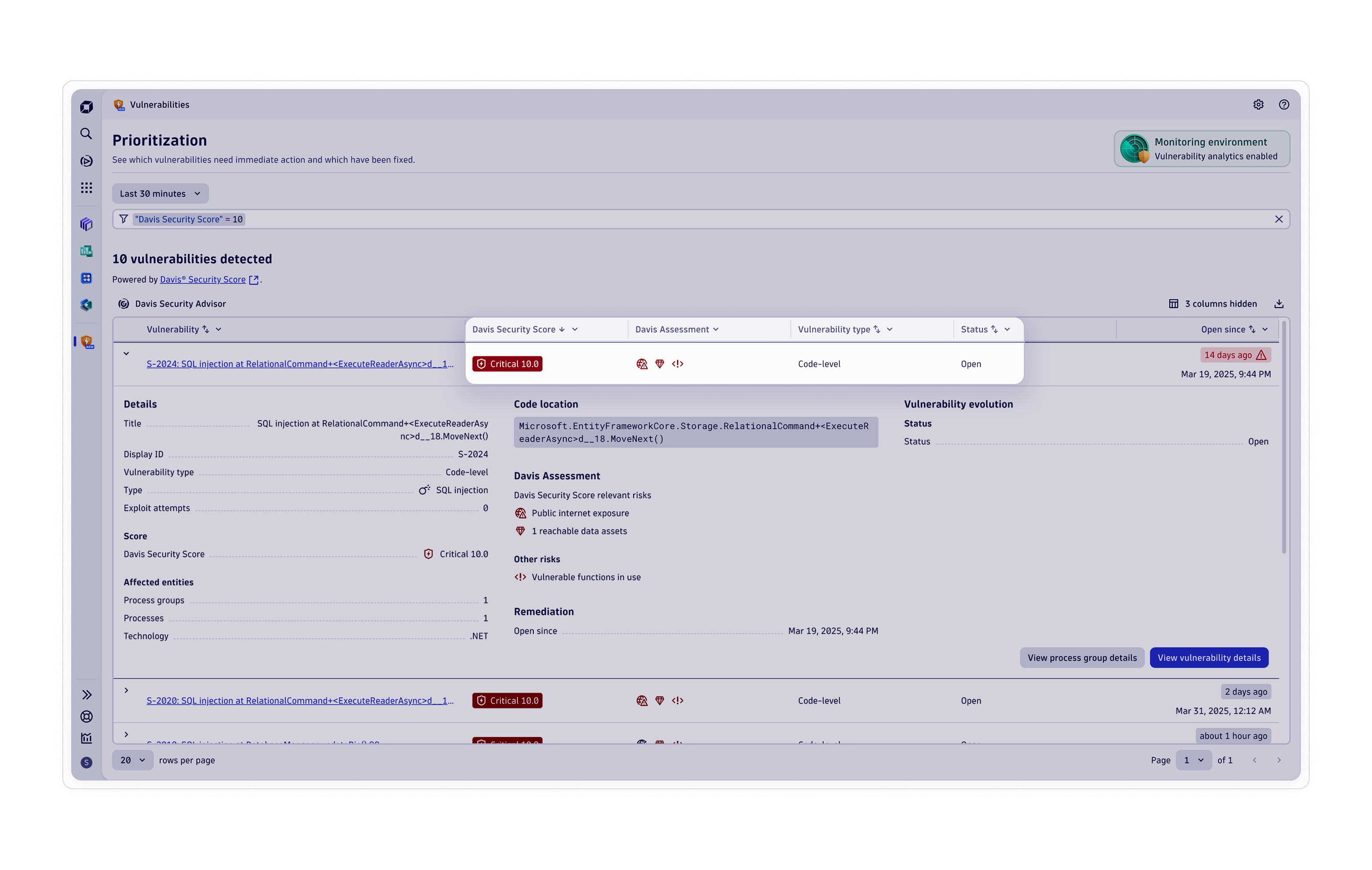The width and height of the screenshot is (1372, 870).
Task: Click the Vulnerabilities header shield icon
Action: 119,105
